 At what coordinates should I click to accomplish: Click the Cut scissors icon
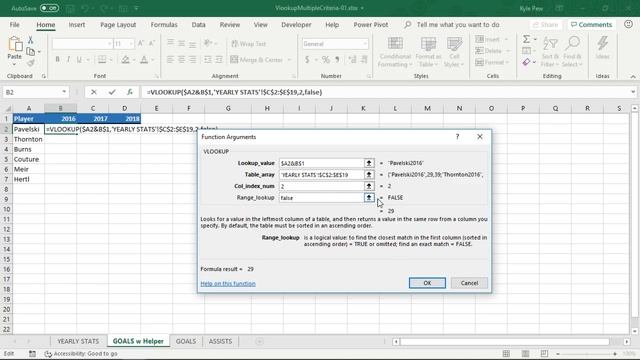click(x=30, y=40)
